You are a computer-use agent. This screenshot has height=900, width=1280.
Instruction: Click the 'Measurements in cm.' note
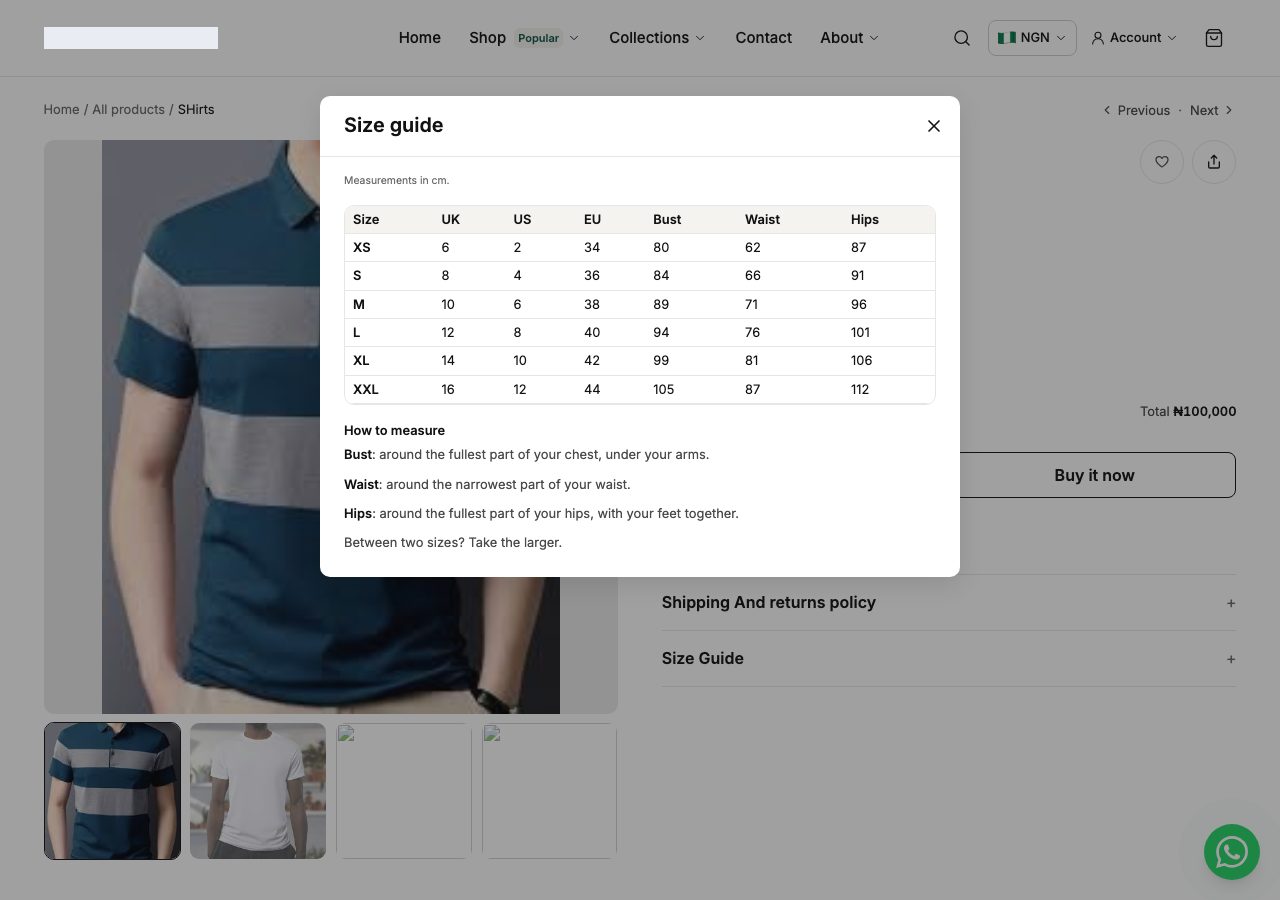click(397, 180)
